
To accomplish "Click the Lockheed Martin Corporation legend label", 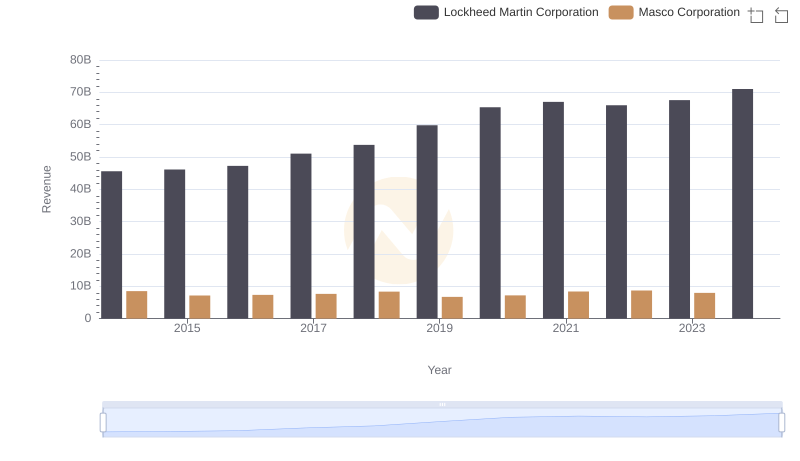I will [521, 12].
